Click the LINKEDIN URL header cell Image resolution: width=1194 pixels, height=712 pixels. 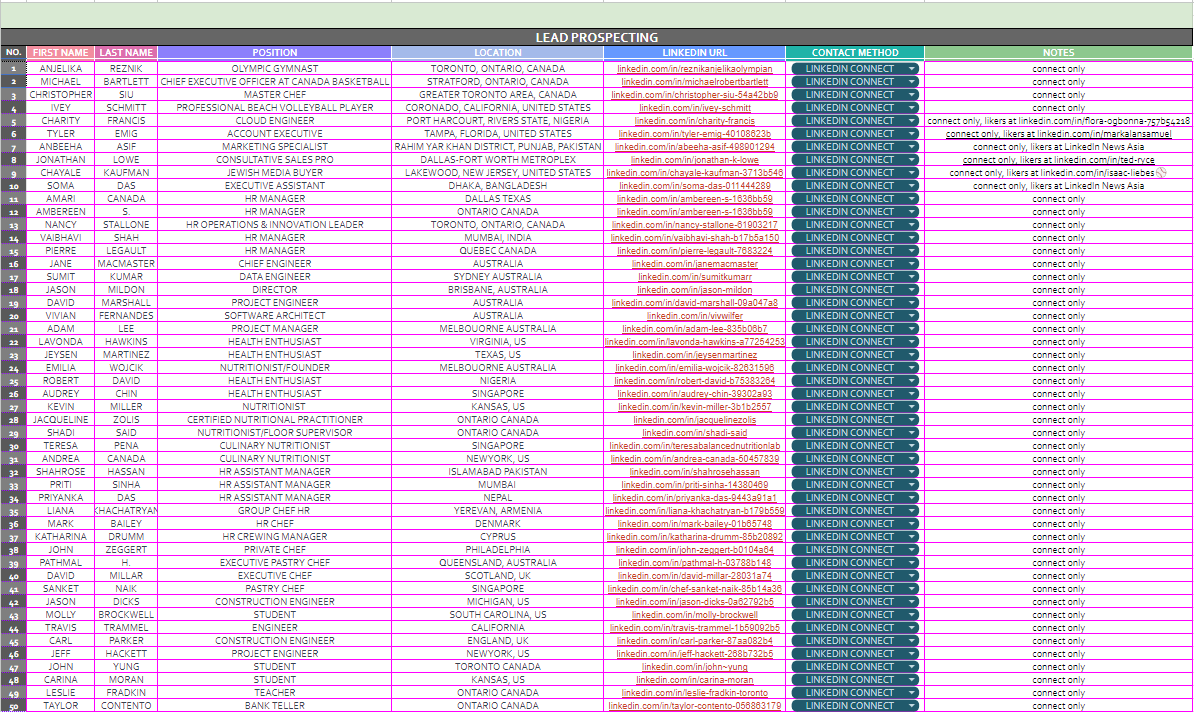(x=694, y=52)
